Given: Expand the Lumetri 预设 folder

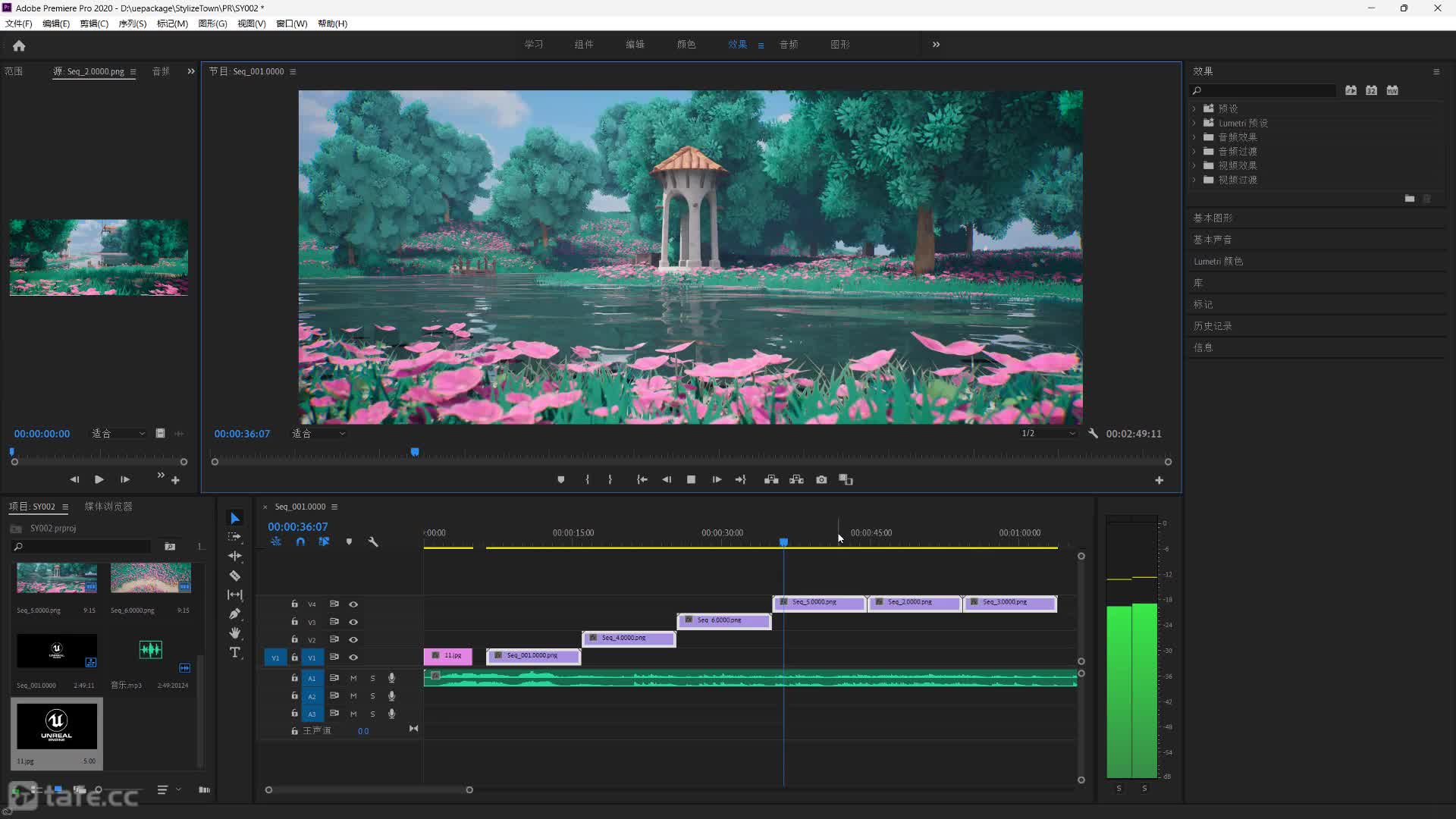Looking at the screenshot, I should [1194, 123].
